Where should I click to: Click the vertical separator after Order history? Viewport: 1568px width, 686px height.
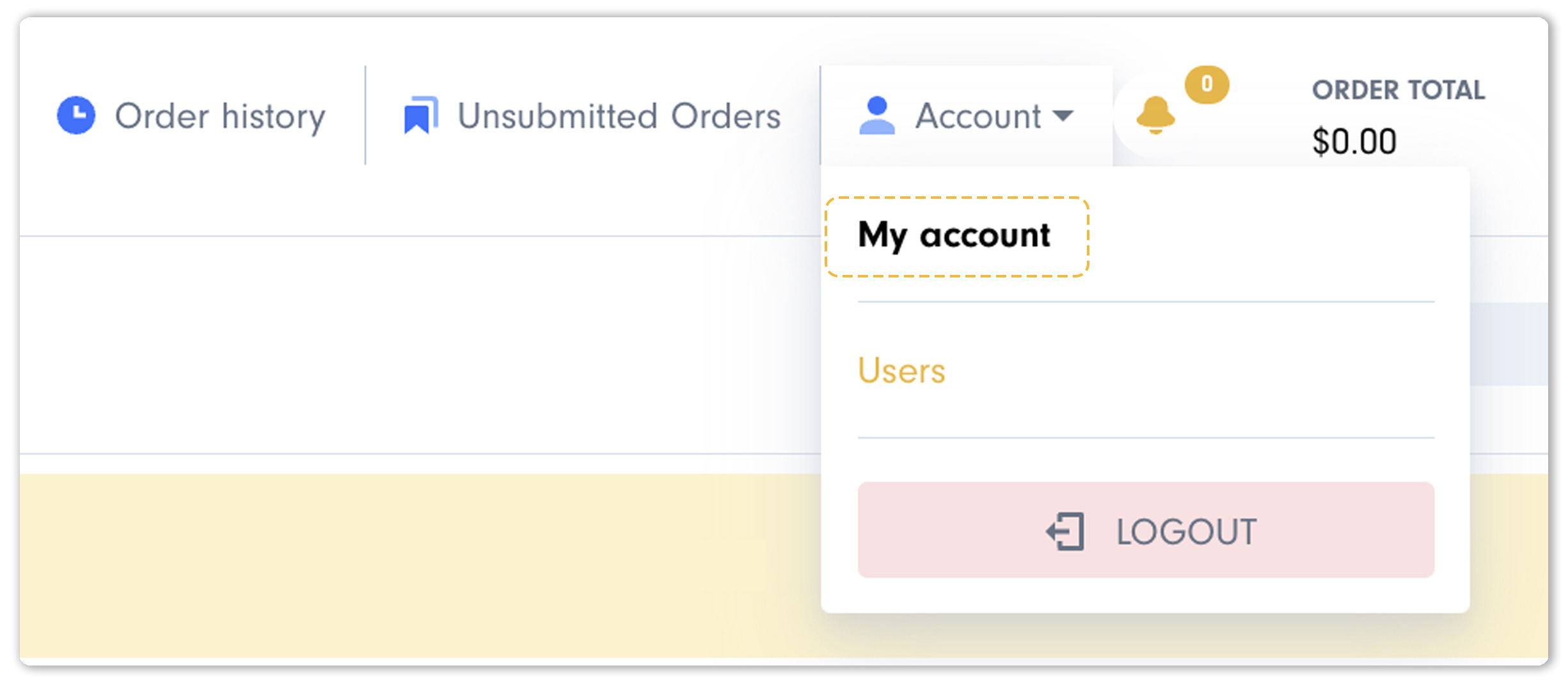click(365, 115)
